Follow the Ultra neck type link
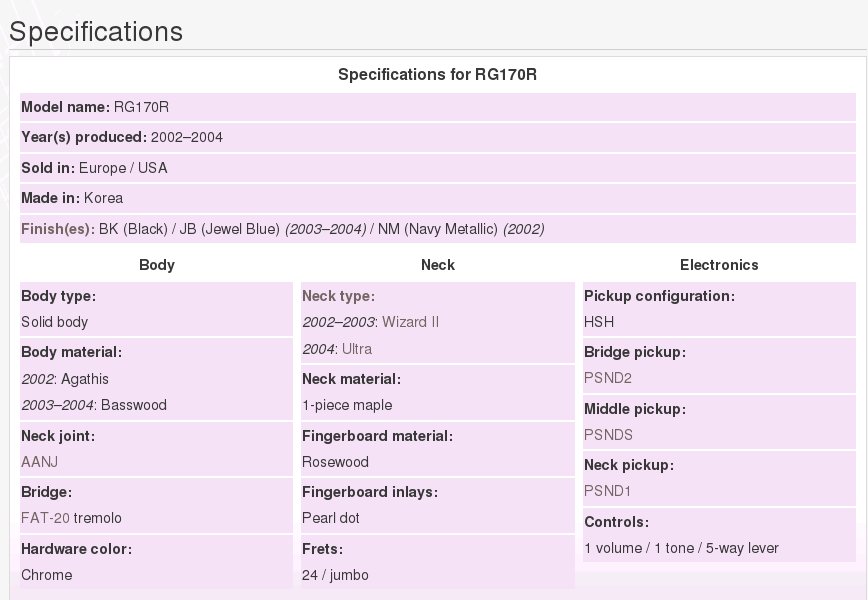This screenshot has height=600, width=868. coord(359,349)
